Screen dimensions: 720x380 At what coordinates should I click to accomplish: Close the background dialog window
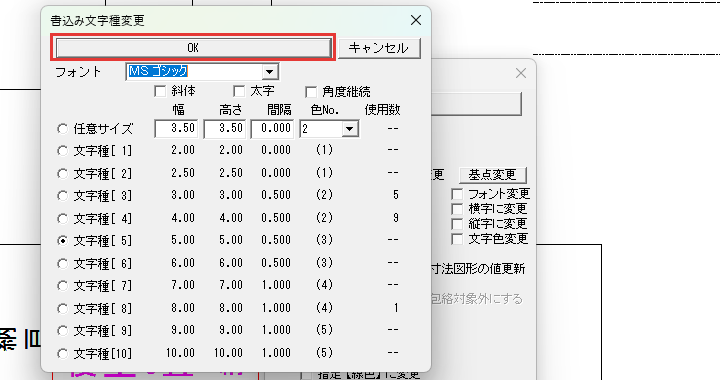pos(520,73)
